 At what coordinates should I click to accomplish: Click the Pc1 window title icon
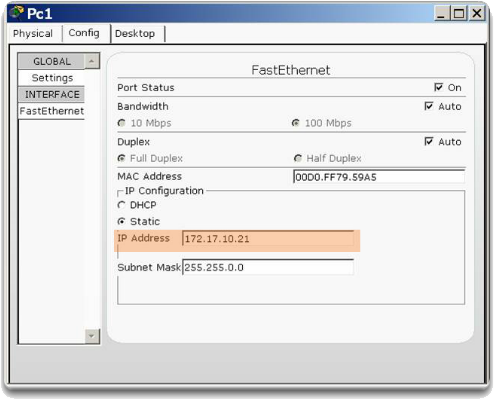coord(17,13)
